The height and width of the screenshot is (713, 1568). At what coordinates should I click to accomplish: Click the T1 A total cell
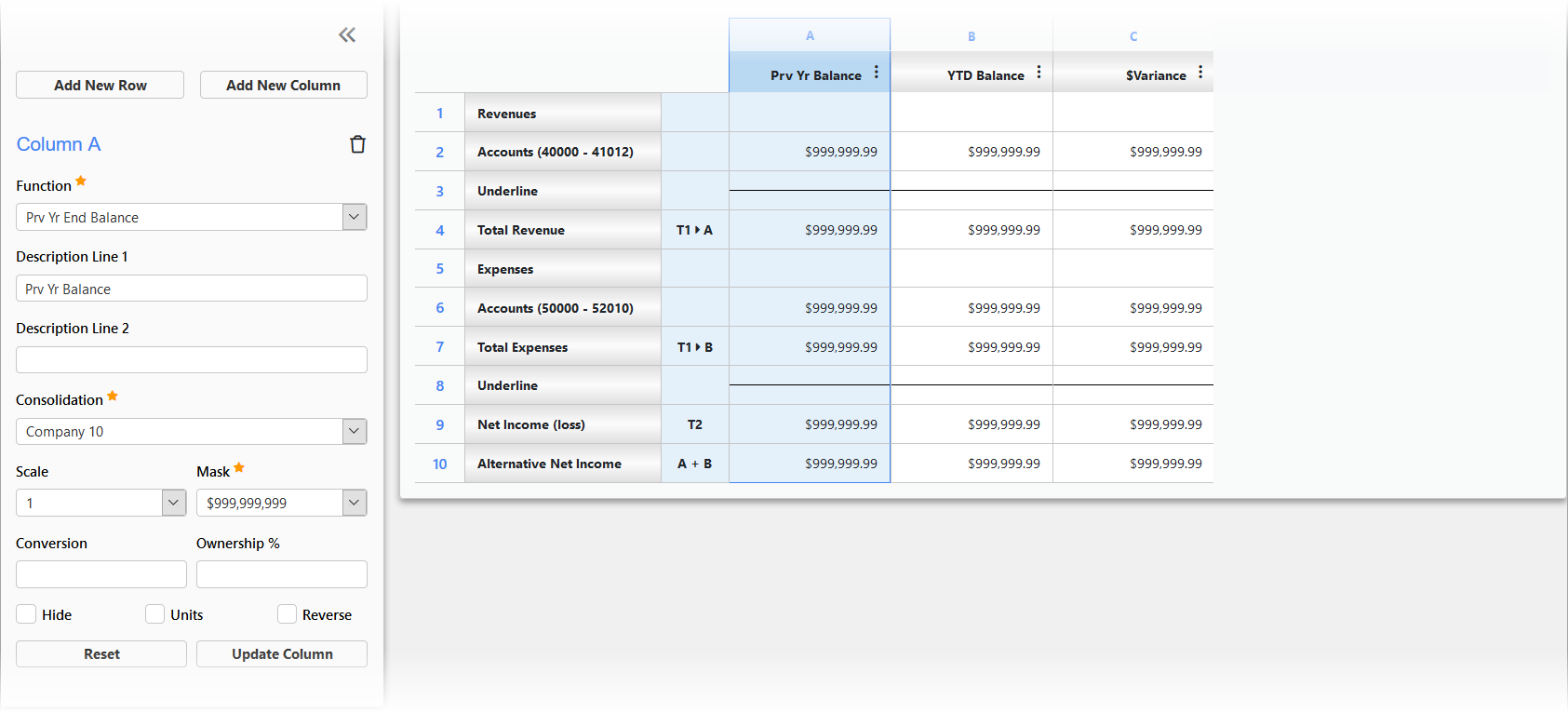point(695,230)
